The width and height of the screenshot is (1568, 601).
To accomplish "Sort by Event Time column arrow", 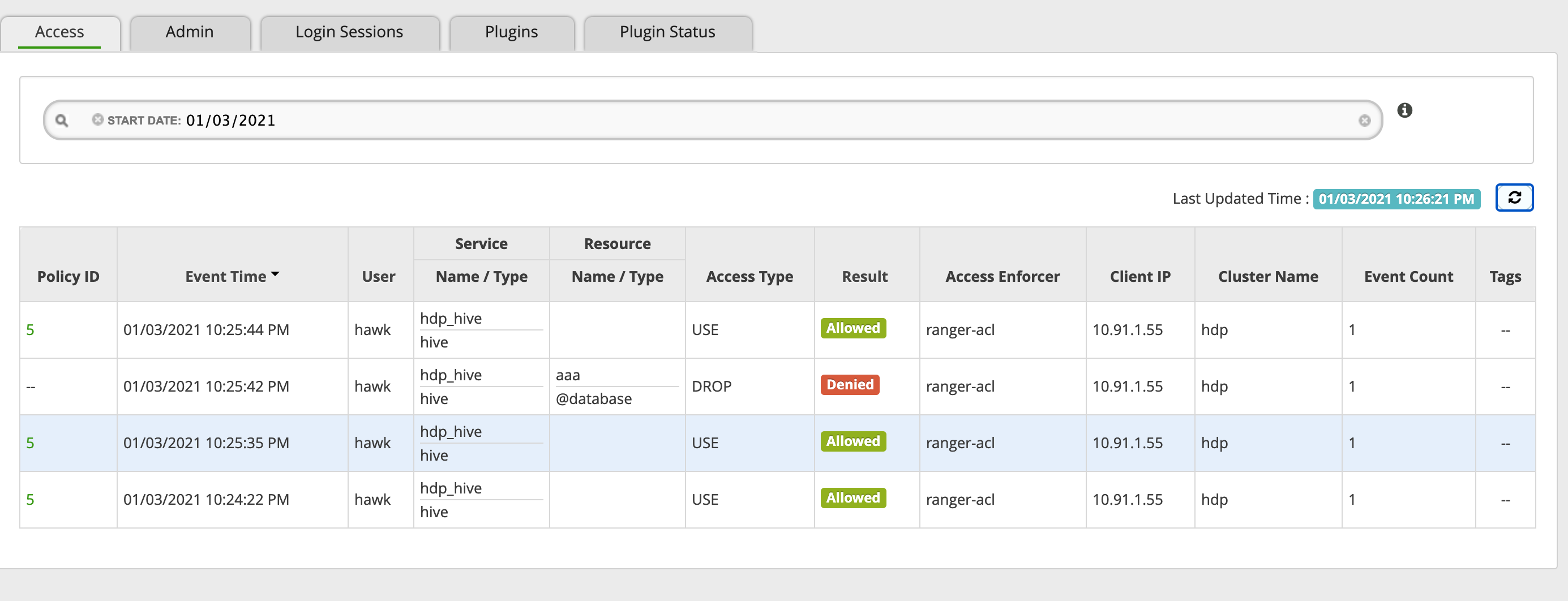I will click(275, 275).
